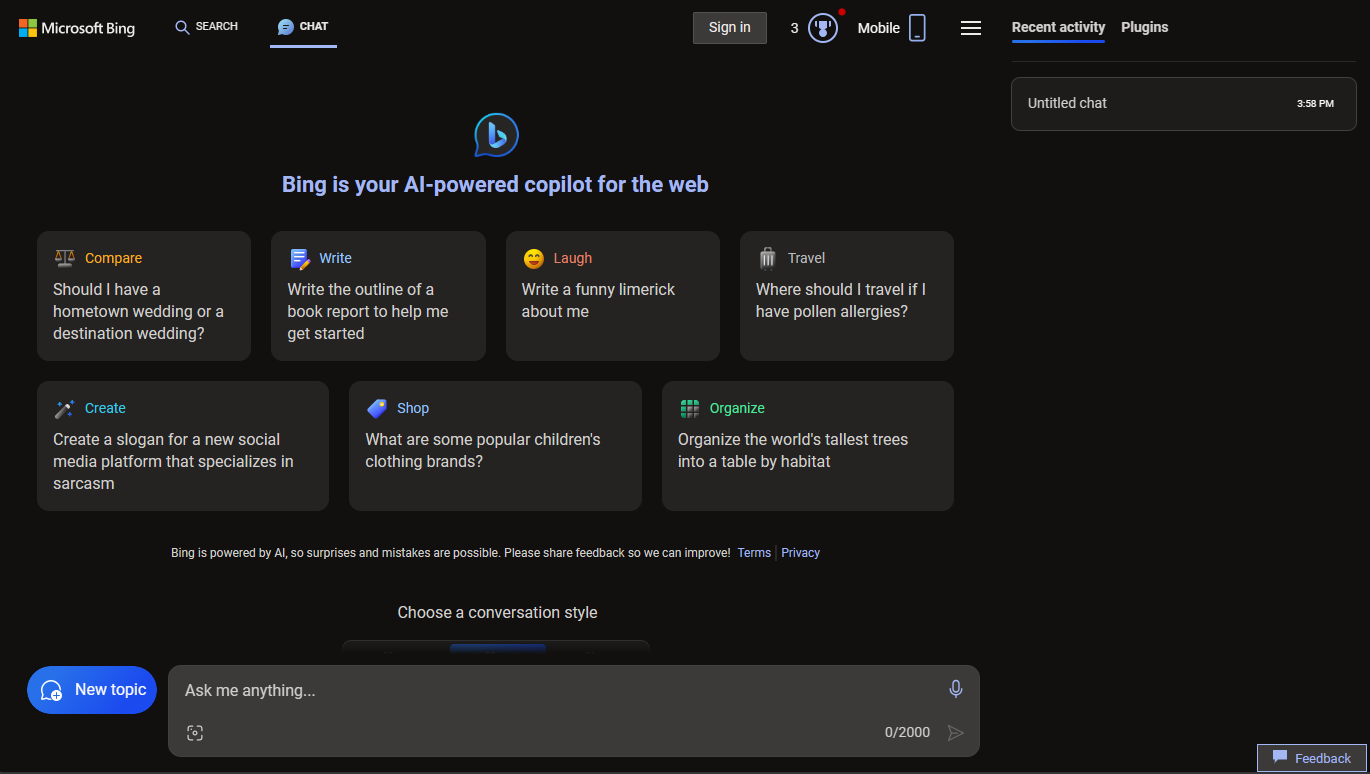Open the Plugins tab
The width and height of the screenshot is (1370, 774).
click(x=1145, y=28)
